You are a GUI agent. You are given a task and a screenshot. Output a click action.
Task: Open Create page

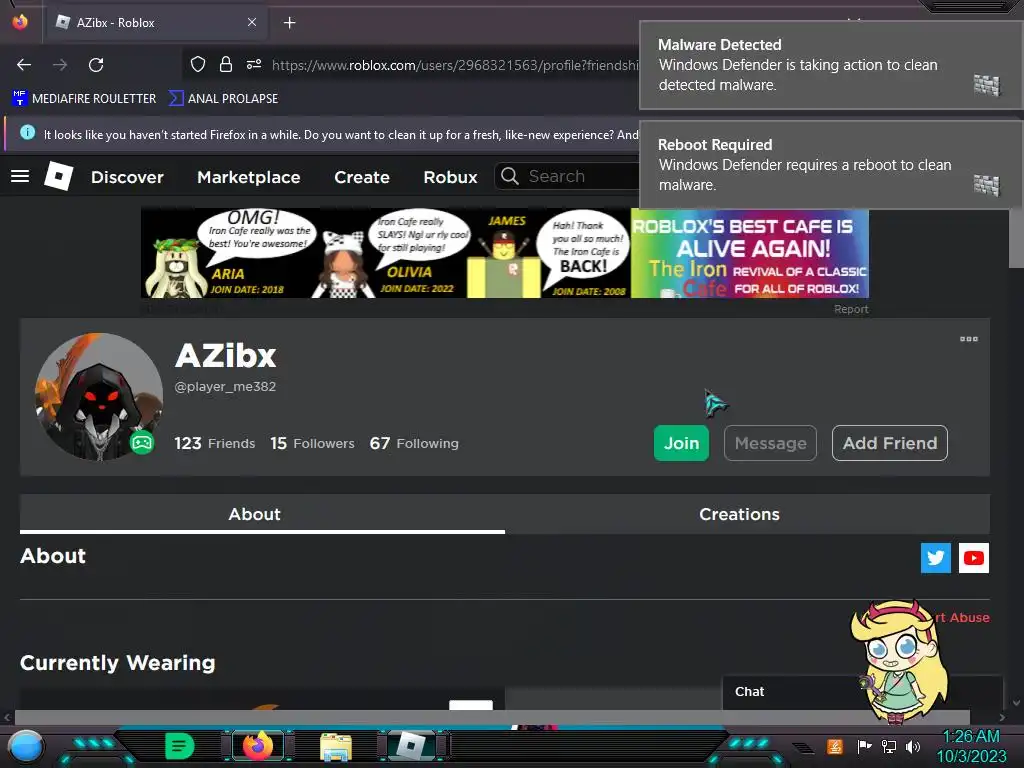click(x=362, y=177)
